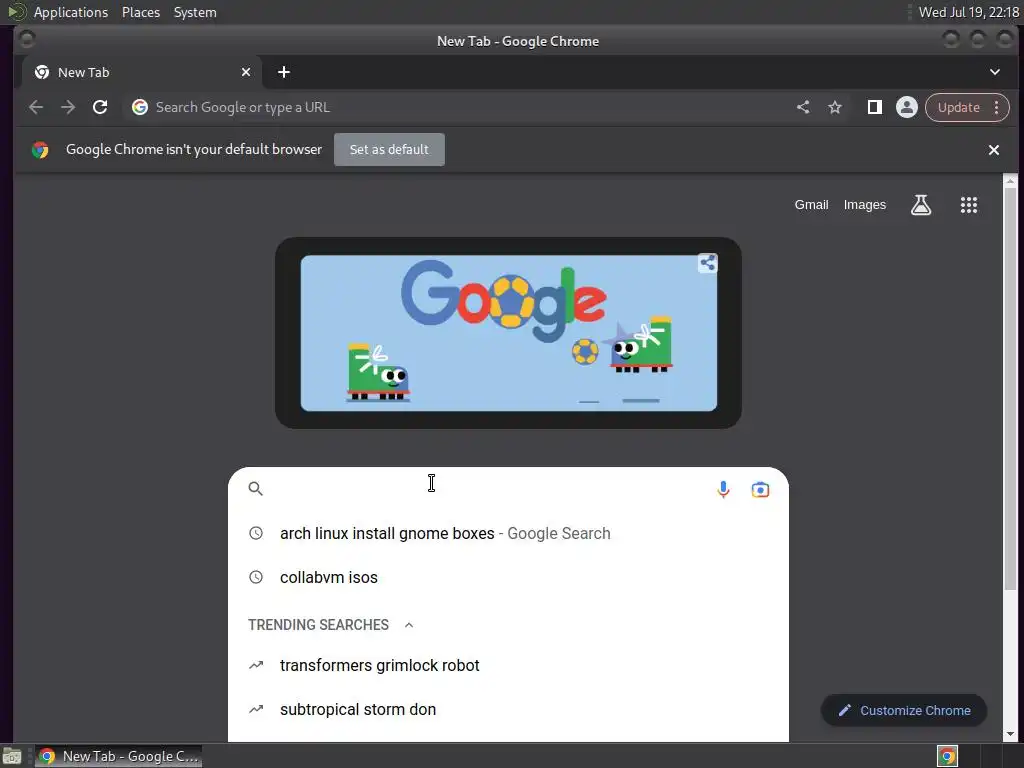The image size is (1024, 768).
Task: Reload the current page
Action: pyautogui.click(x=100, y=107)
